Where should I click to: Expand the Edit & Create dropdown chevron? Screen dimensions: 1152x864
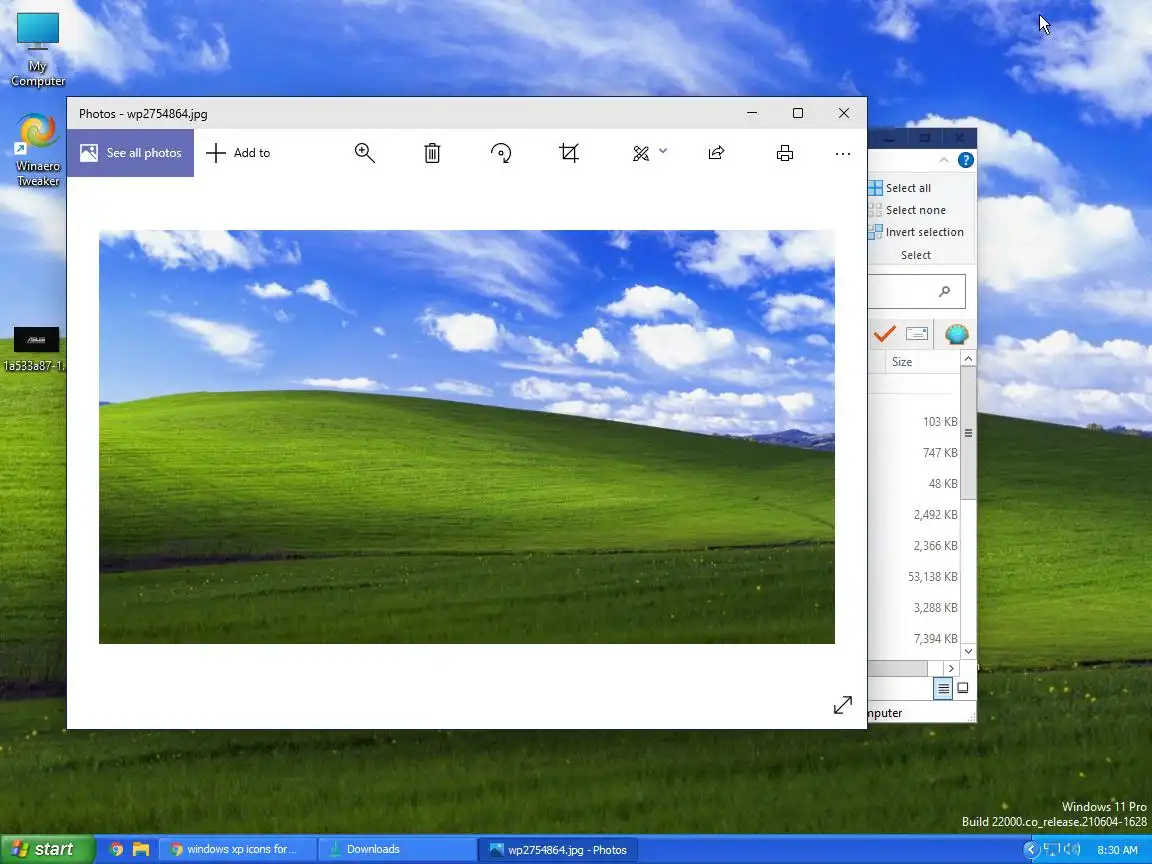tap(663, 151)
